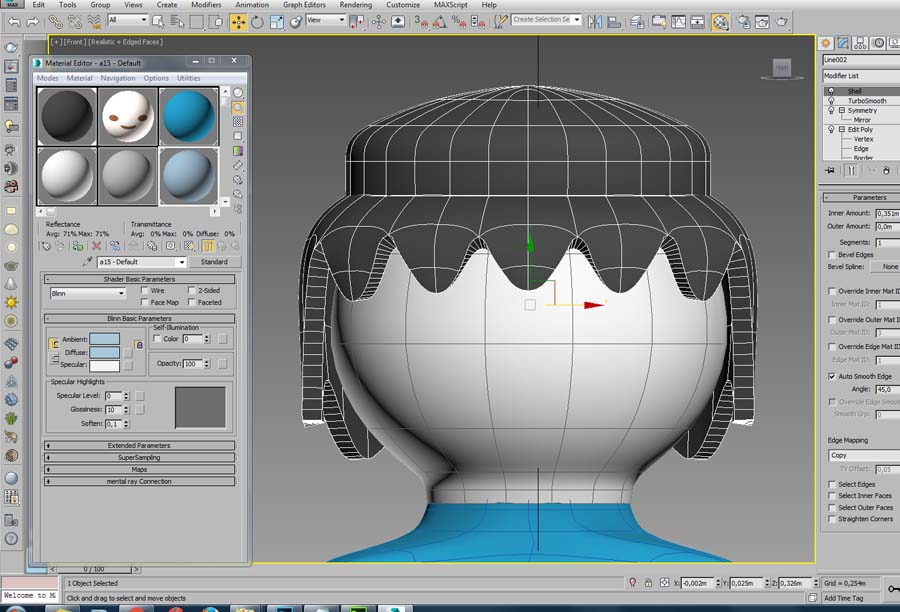
Task: Click the Standard material type button
Action: pos(214,262)
